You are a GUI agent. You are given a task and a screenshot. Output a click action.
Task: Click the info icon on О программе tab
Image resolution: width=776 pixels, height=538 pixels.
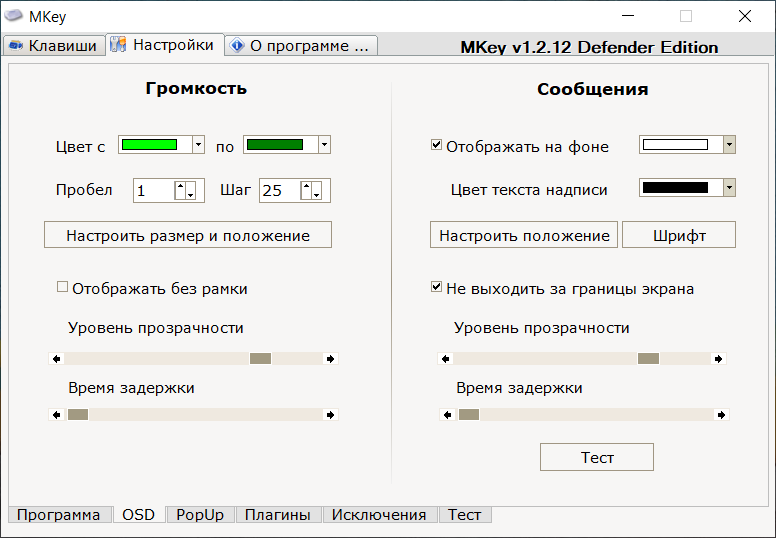238,46
